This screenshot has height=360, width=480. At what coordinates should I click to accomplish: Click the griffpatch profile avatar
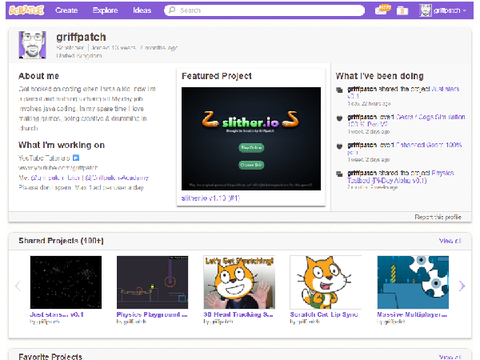32,45
